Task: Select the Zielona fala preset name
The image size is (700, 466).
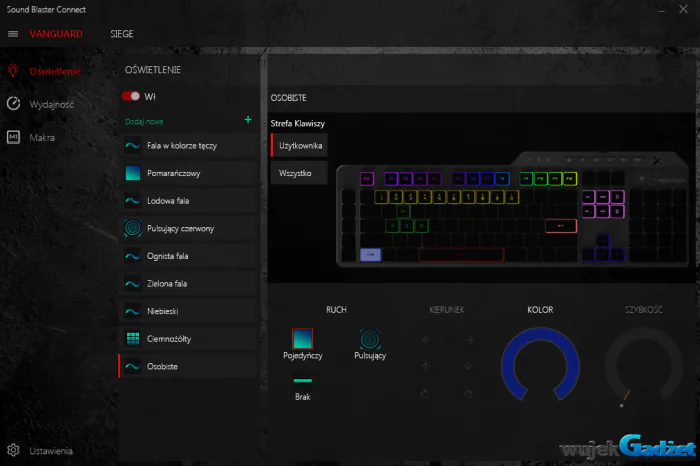Action: point(167,284)
